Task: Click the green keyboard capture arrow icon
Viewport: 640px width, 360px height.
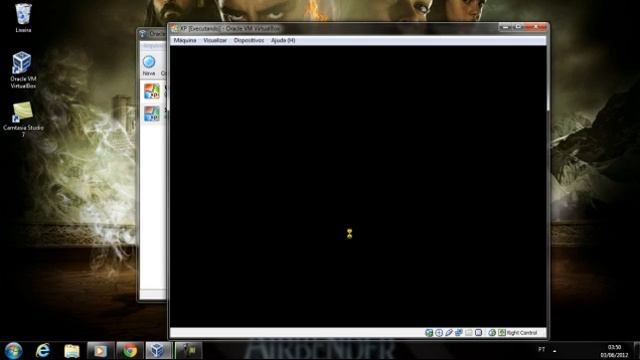Action: tap(502, 333)
